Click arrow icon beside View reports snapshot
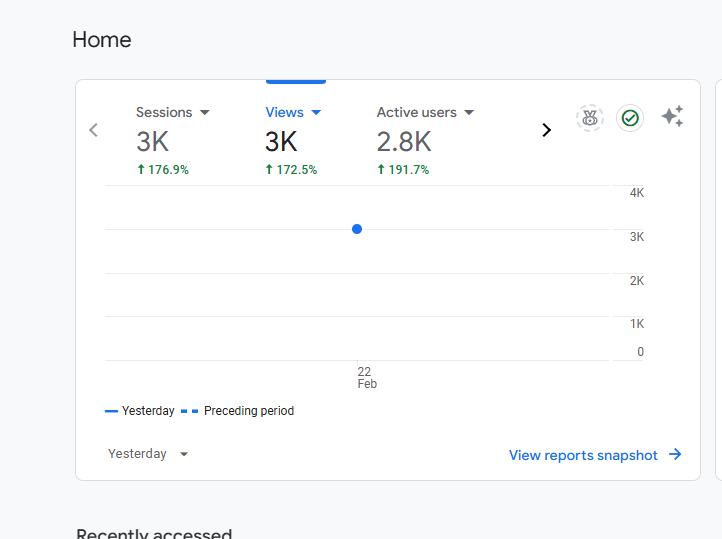This screenshot has height=539, width=722. pos(675,454)
